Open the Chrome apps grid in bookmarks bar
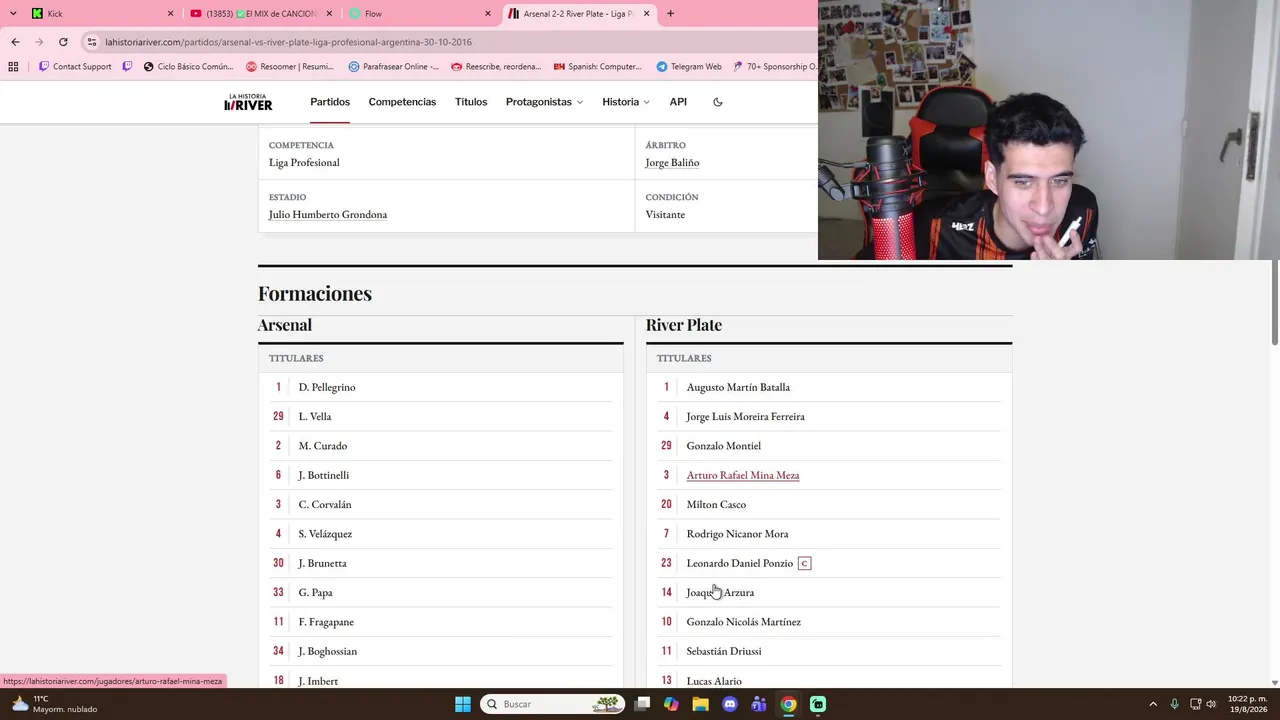 13,67
